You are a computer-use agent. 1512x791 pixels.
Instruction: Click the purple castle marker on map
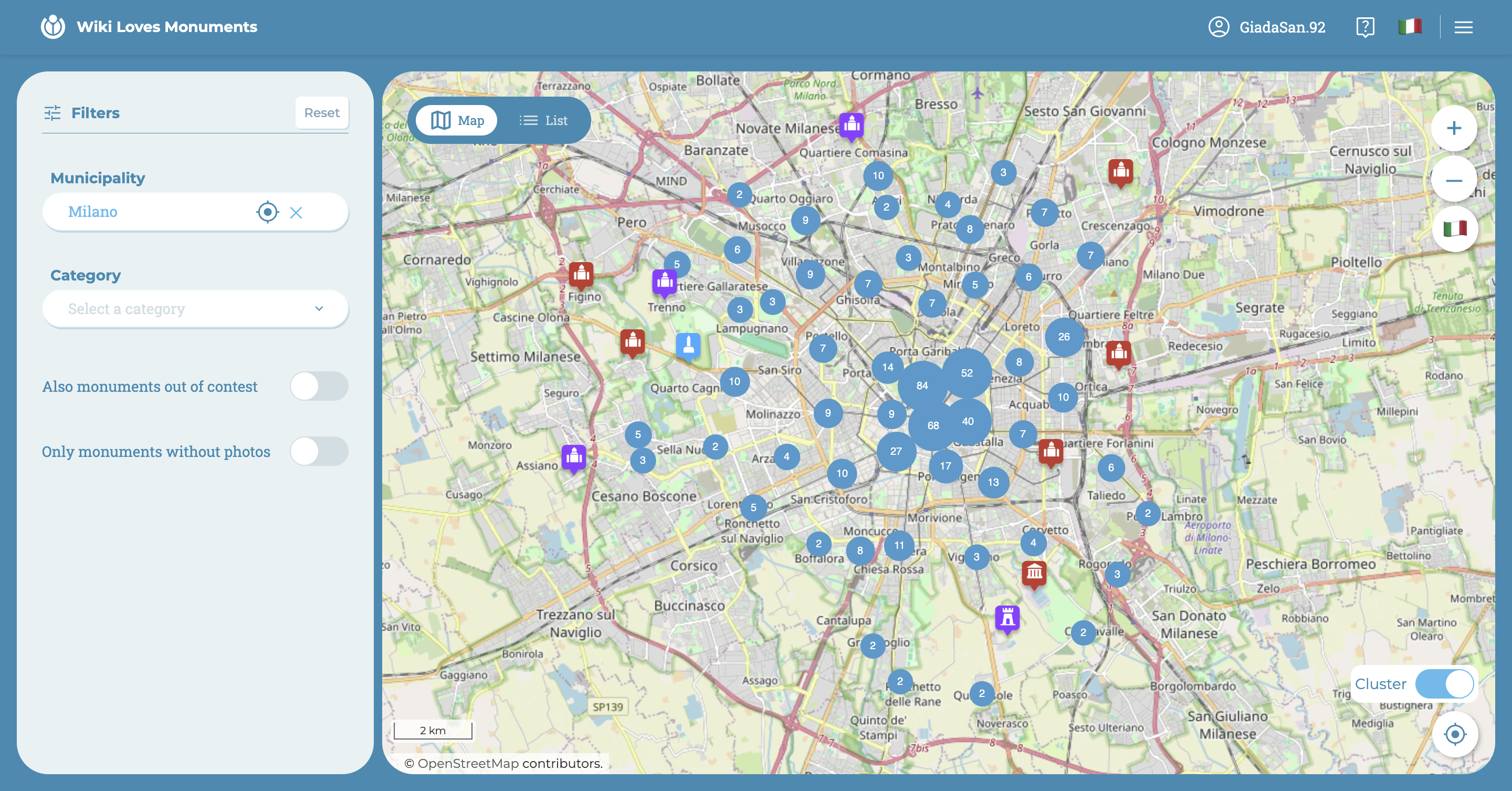point(1007,618)
